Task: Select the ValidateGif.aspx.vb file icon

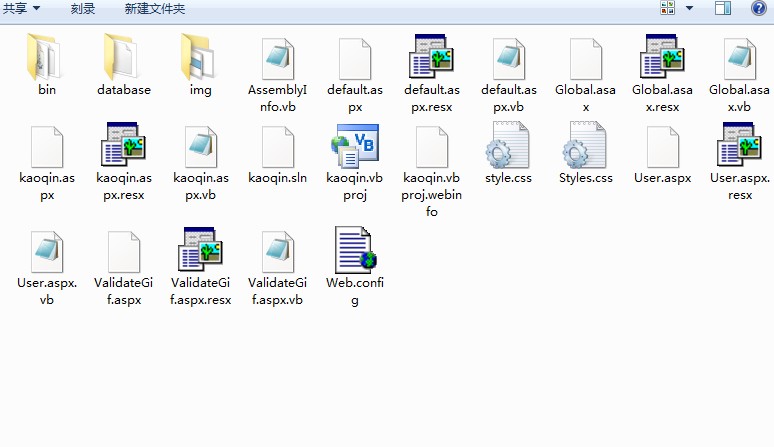Action: click(x=278, y=252)
